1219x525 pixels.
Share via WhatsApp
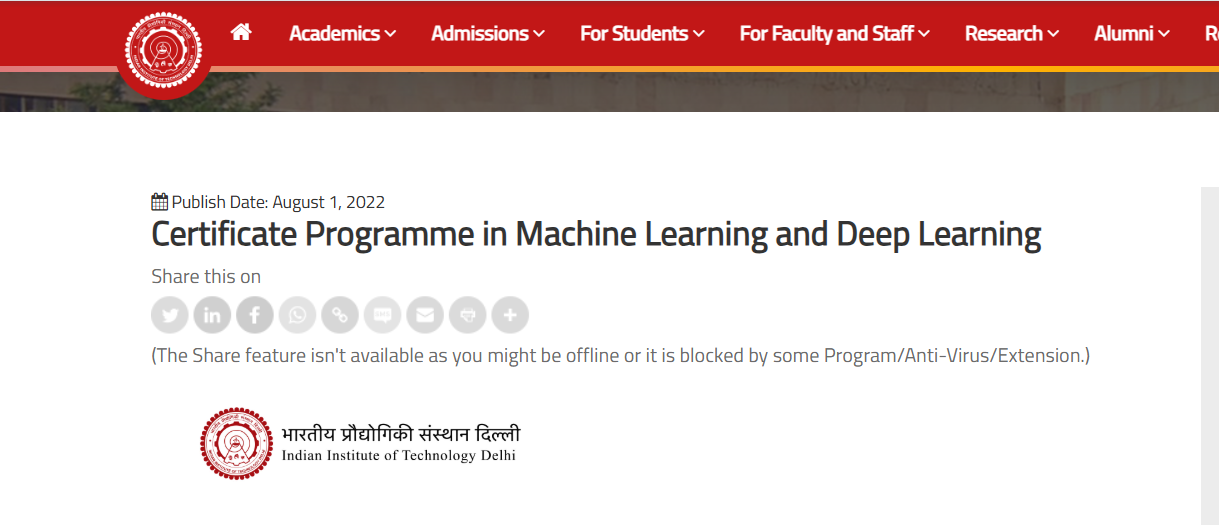298,315
